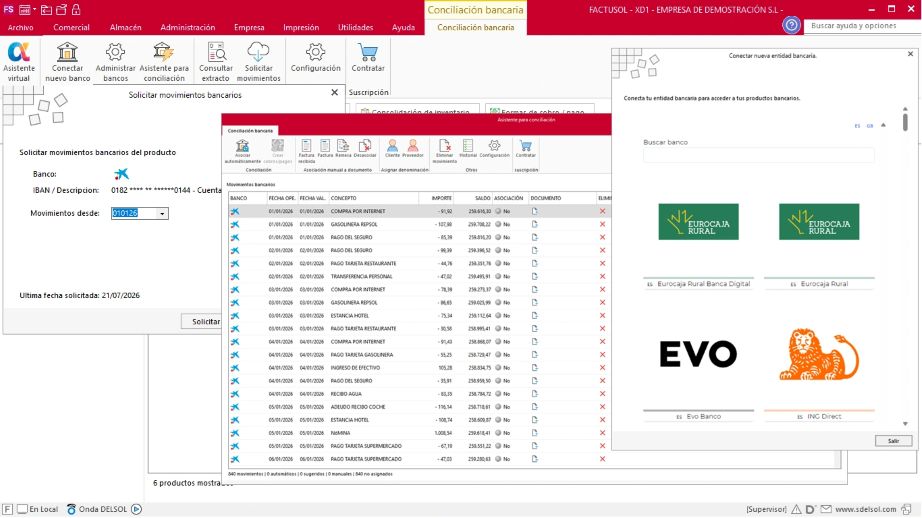
Task: Click the SALDO column header
Action: point(473,198)
